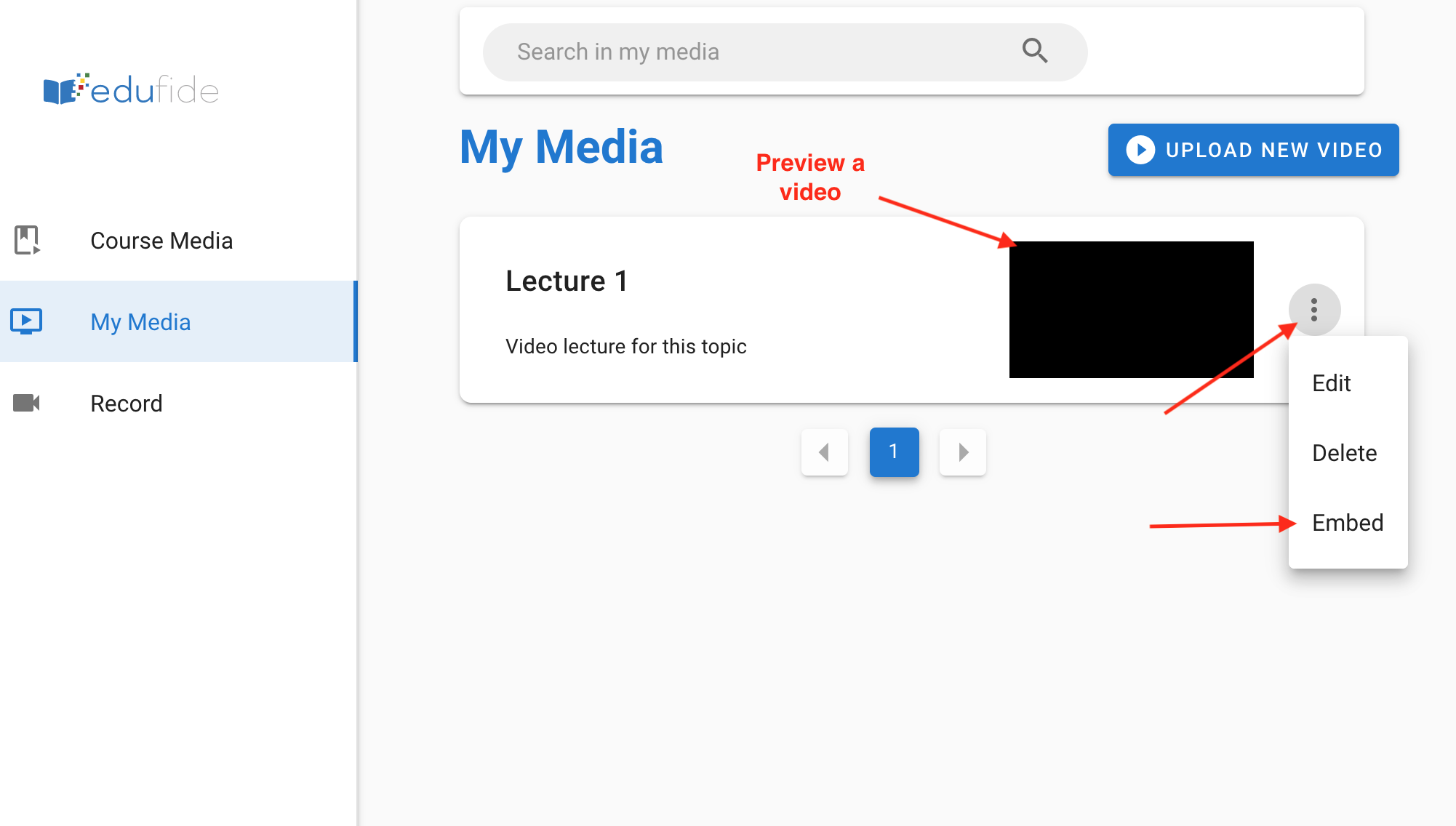The image size is (1456, 826).
Task: Click the Lecture 1 title
Action: pyautogui.click(x=567, y=281)
